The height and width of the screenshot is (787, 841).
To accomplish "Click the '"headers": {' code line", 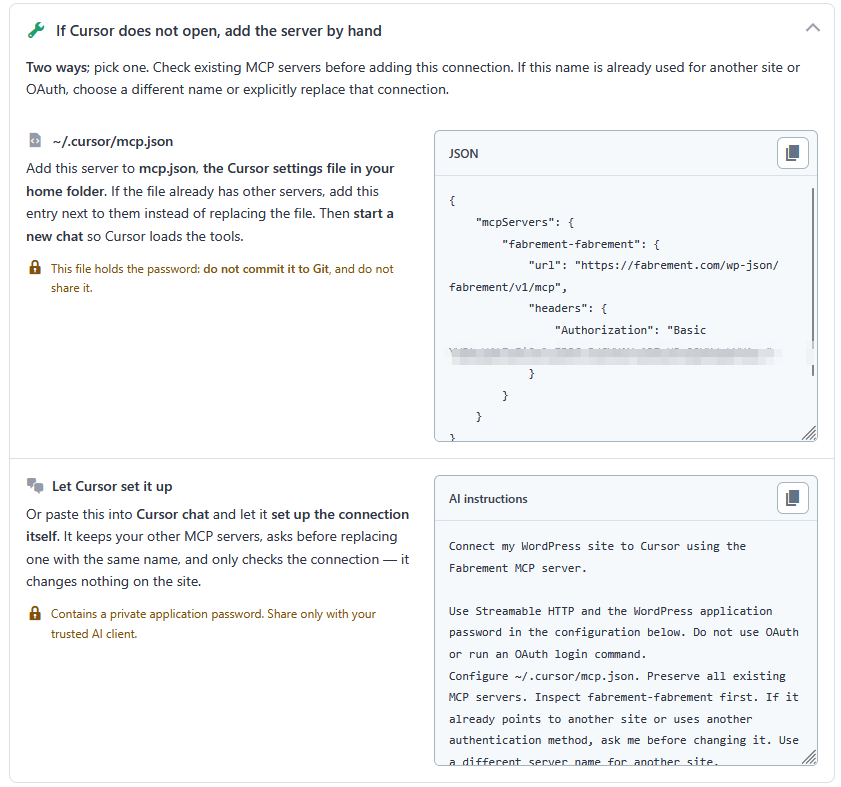I will (567, 308).
